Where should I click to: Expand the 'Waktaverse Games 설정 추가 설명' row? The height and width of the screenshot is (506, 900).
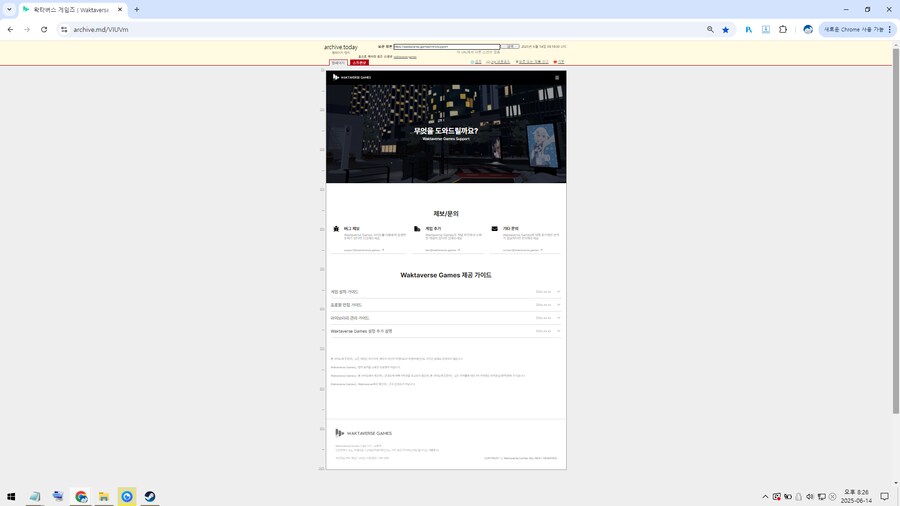tap(445, 331)
